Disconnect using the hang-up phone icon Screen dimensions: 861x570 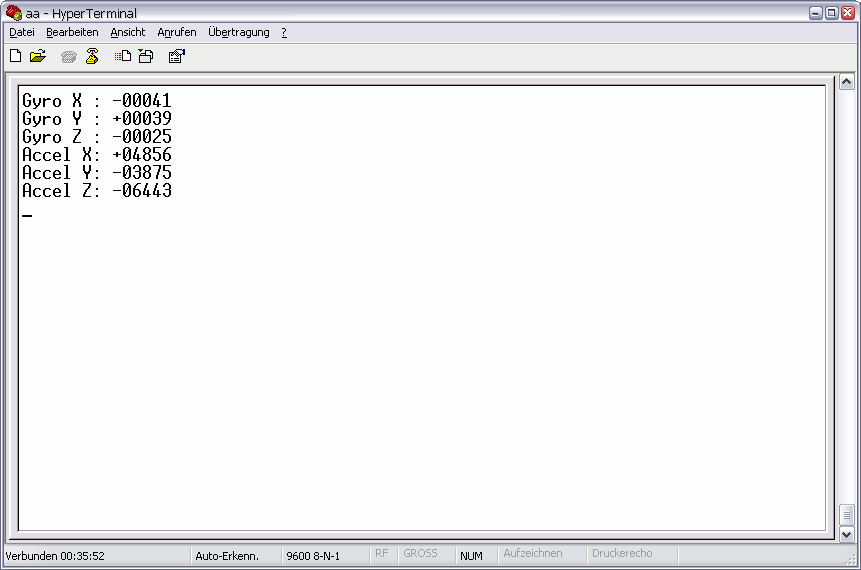92,56
